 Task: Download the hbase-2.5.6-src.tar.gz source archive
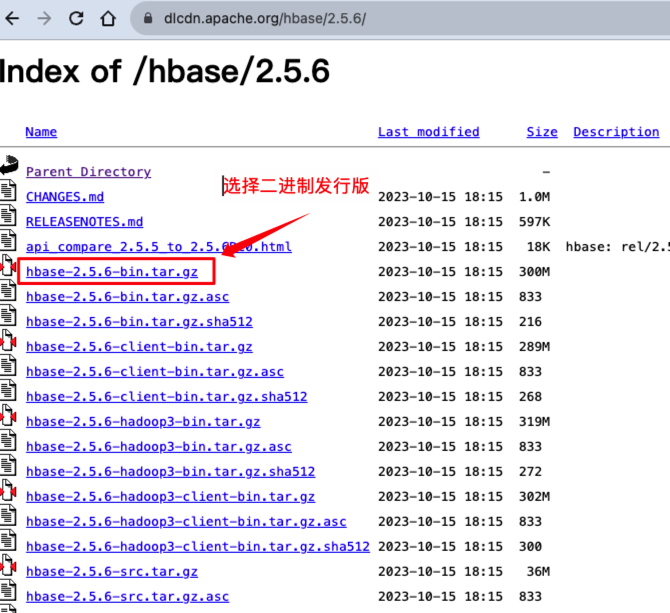tap(112, 572)
